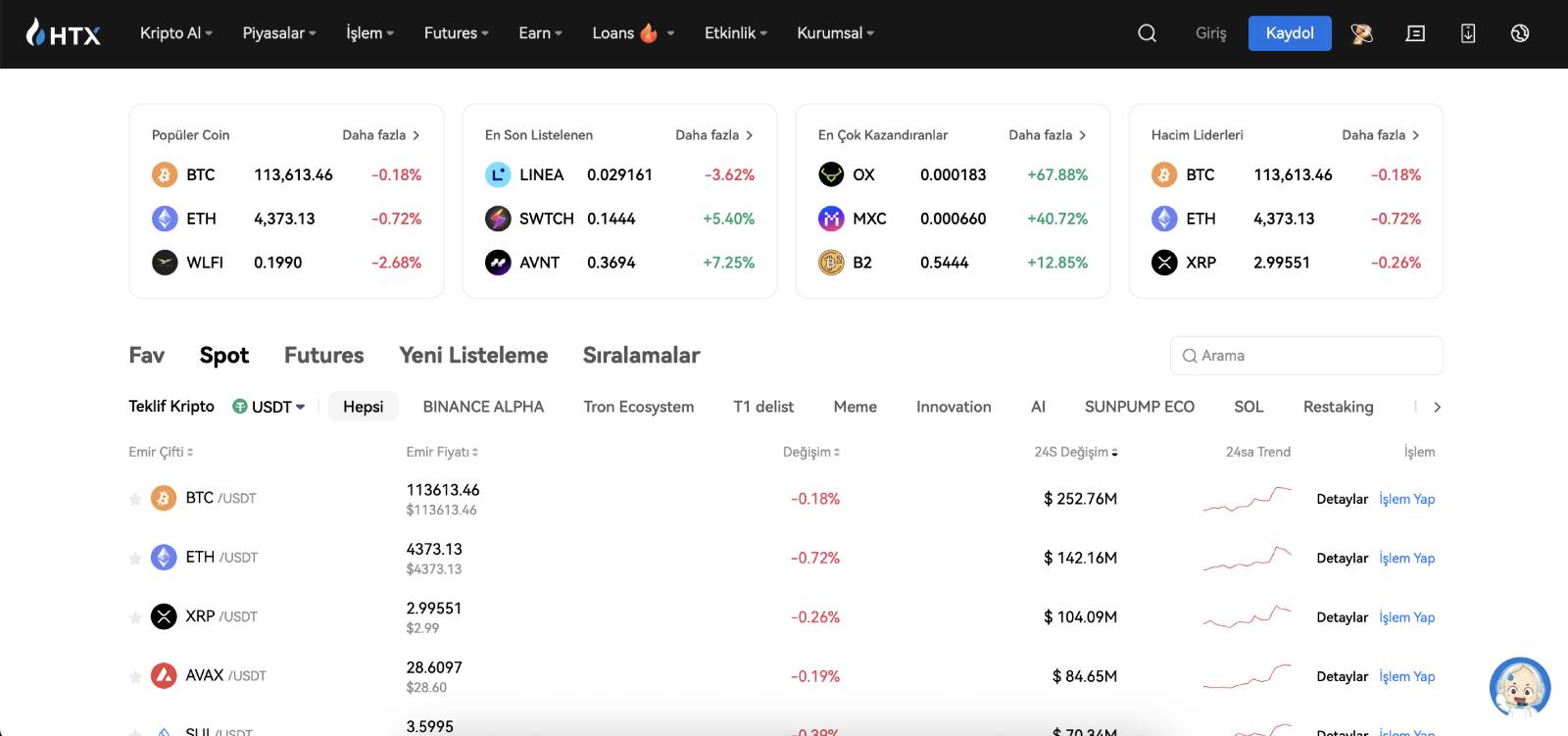The image size is (1568, 736).
Task: Open the XRP/USDT 24h trend chart
Action: 1248,617
